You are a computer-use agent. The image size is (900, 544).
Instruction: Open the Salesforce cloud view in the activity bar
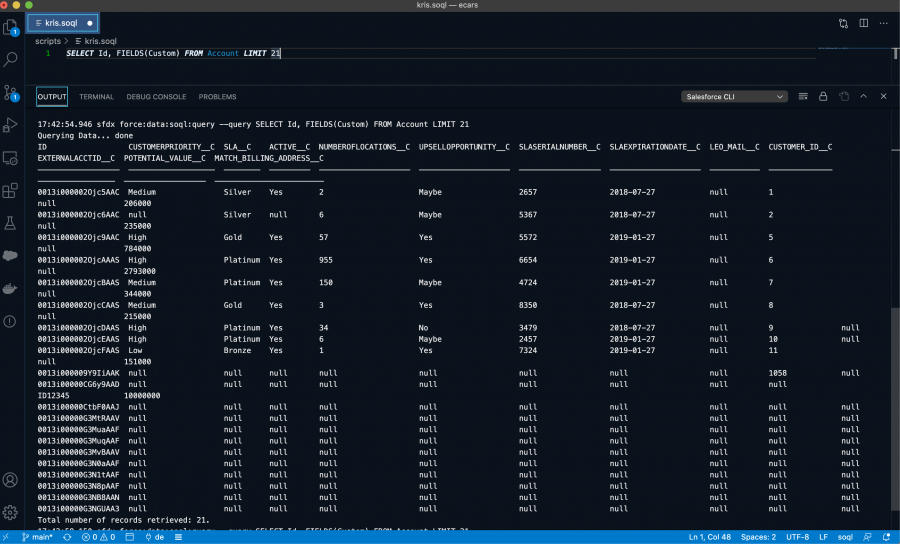tap(10, 255)
